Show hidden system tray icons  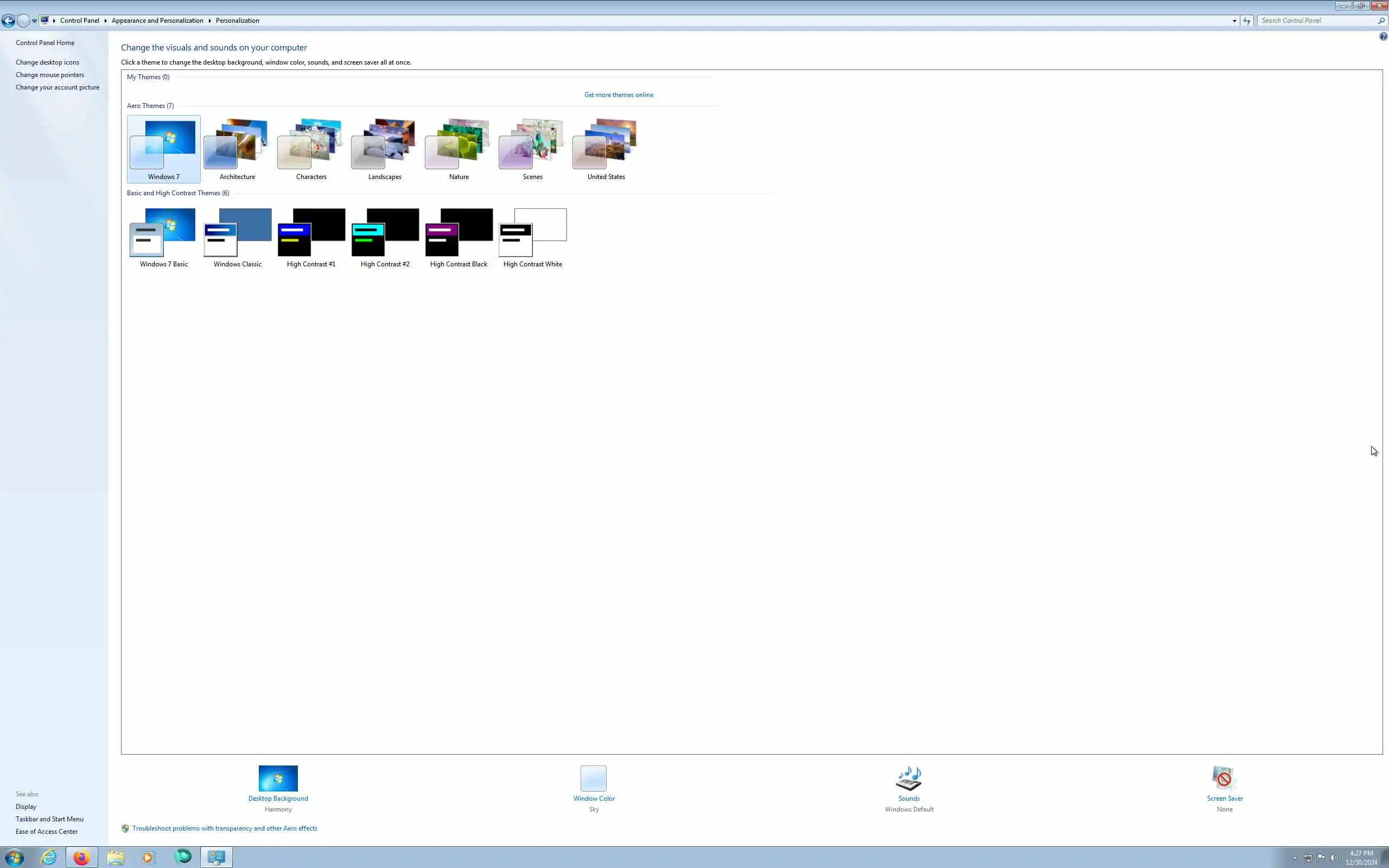1294,858
